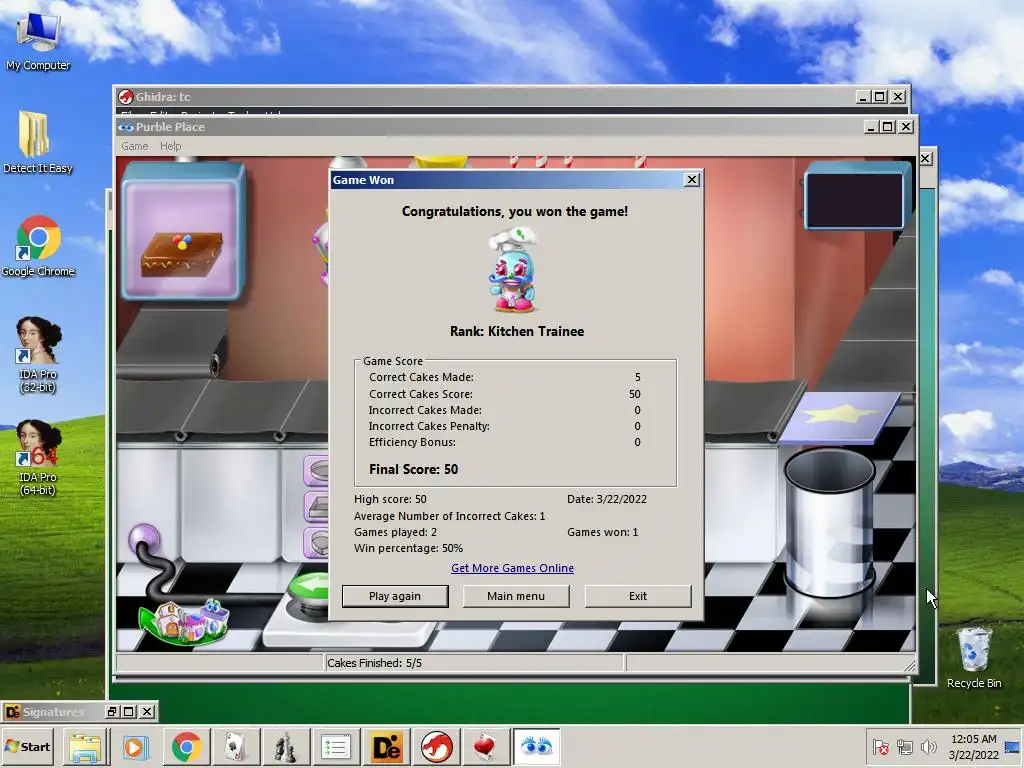Click the Rank: Kitchen Trainee label
Screen dimensions: 1024x768
tap(517, 331)
